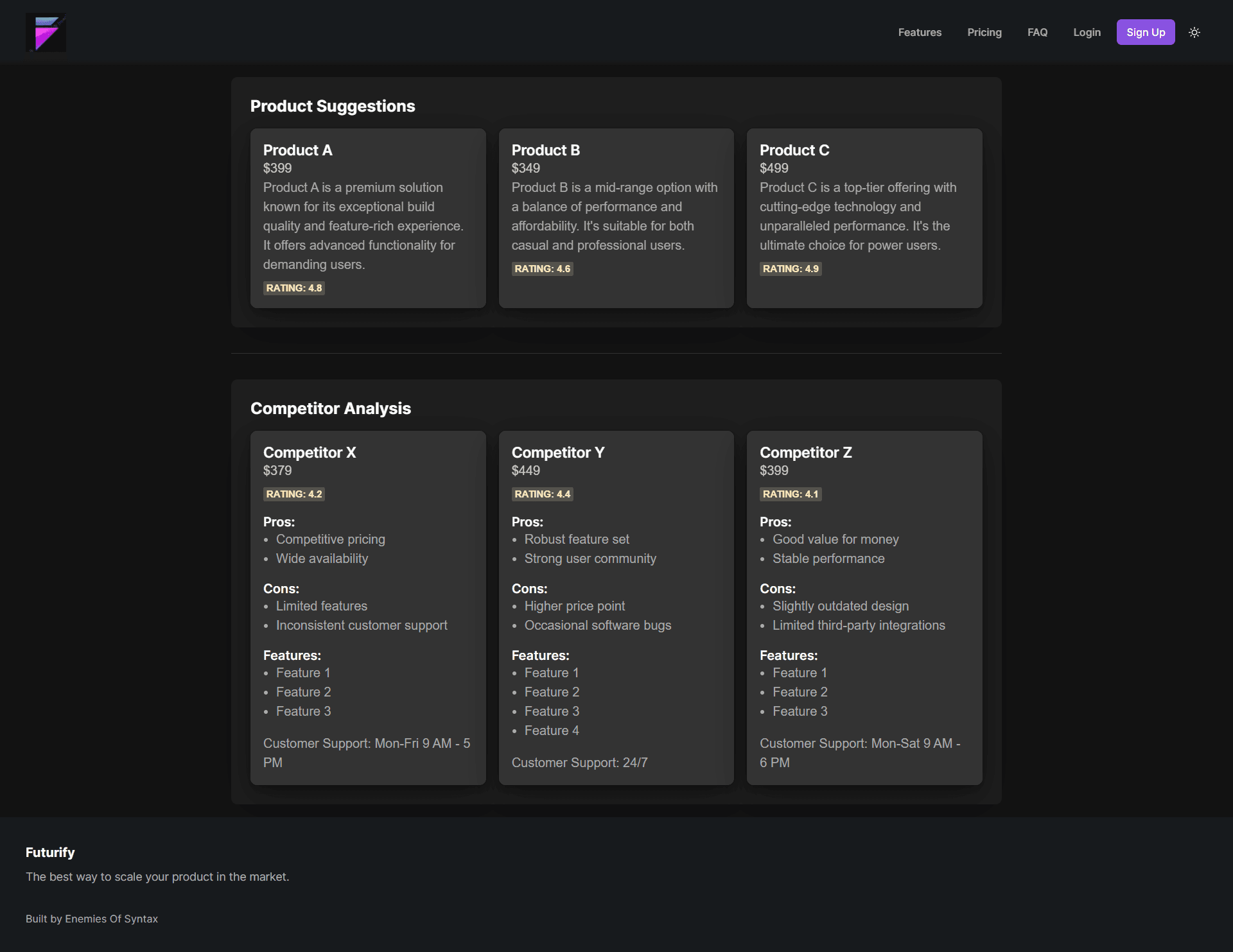Viewport: 1233px width, 952px height.
Task: Click the Product Suggestions heading
Action: (x=333, y=106)
